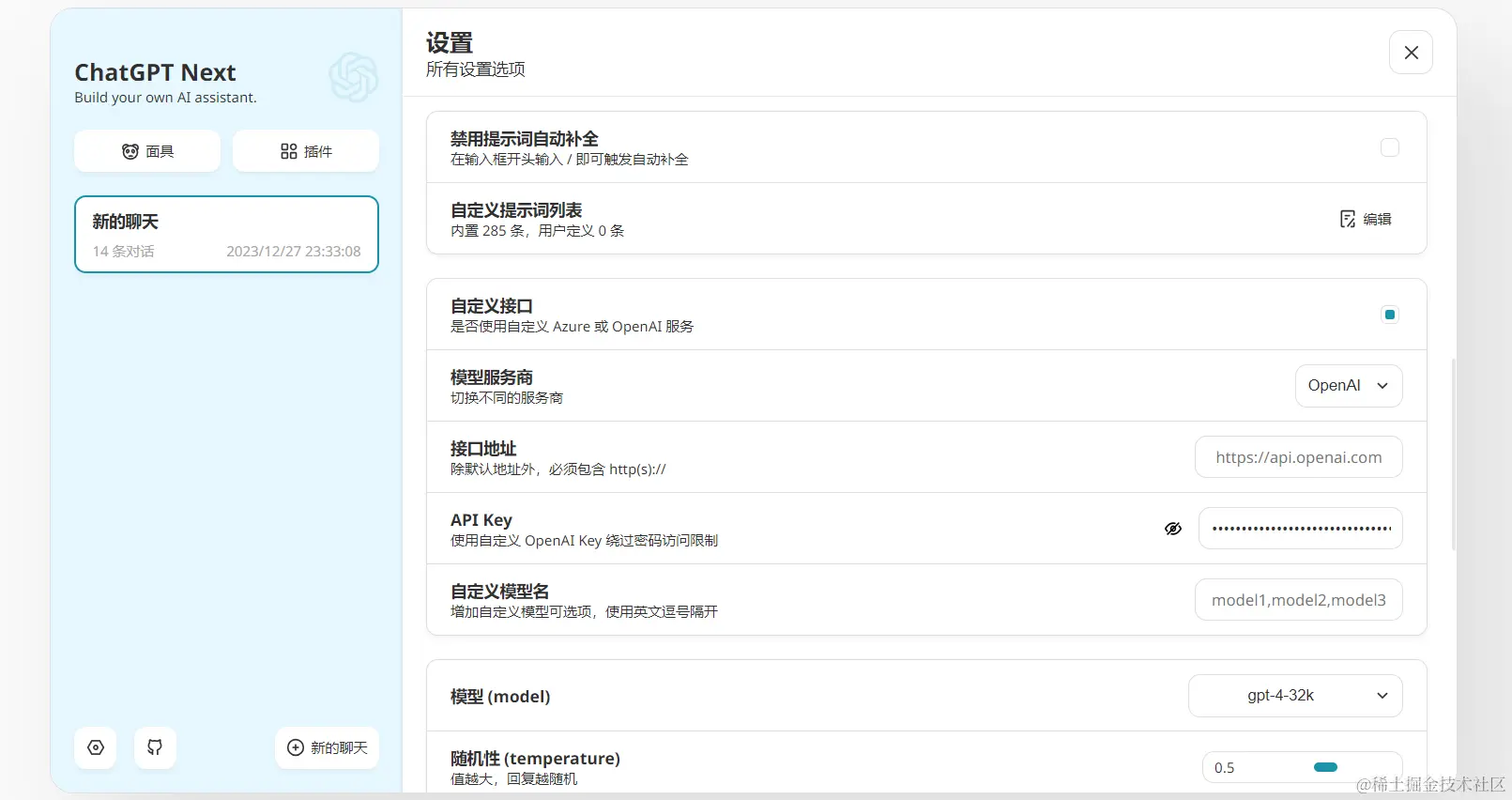The image size is (1512, 800).
Task: Click the 2023/12/27 23:33:08 timestamp
Action: pos(294,252)
